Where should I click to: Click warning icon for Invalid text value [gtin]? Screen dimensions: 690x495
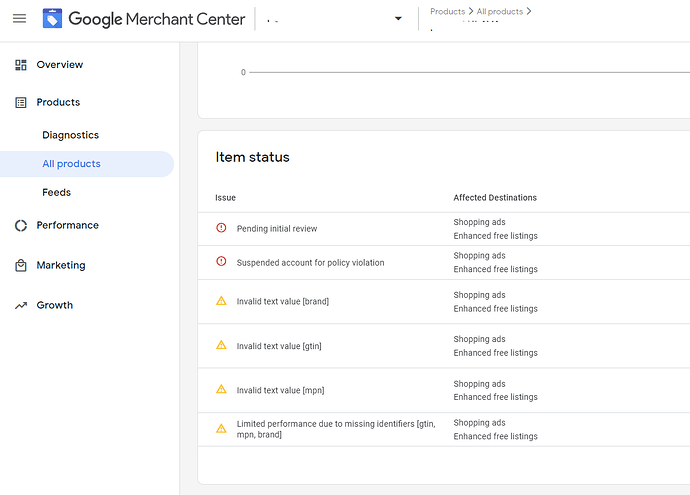[x=221, y=345]
